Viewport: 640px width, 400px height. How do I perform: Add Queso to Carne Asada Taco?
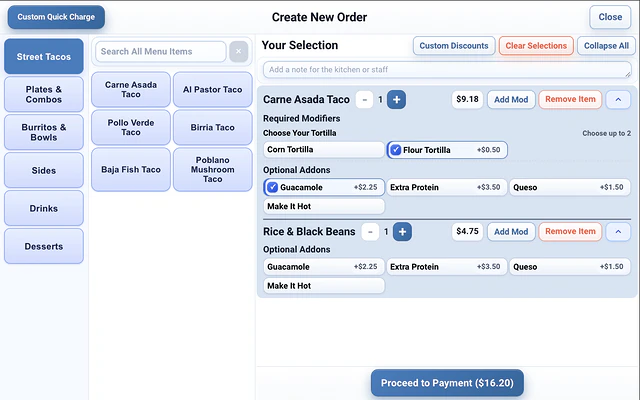[x=570, y=187]
